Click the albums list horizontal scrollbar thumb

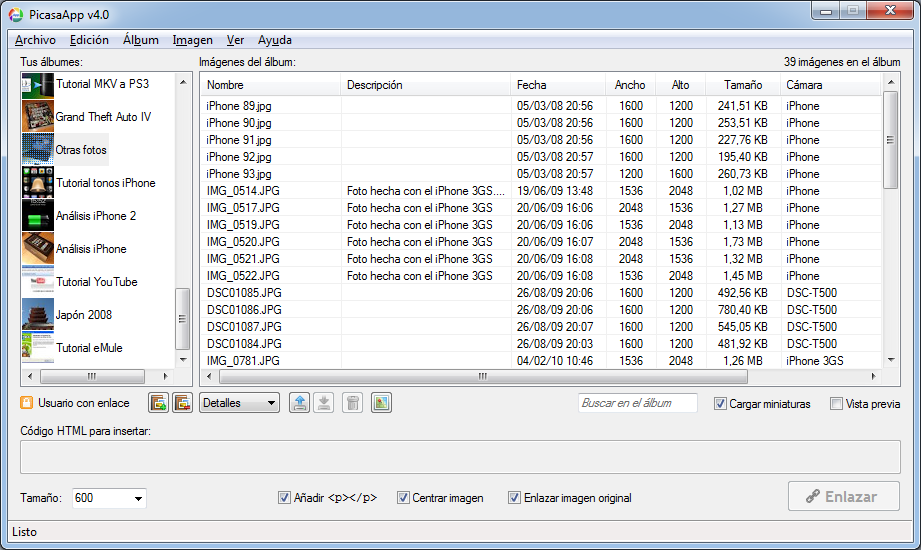click(x=92, y=376)
